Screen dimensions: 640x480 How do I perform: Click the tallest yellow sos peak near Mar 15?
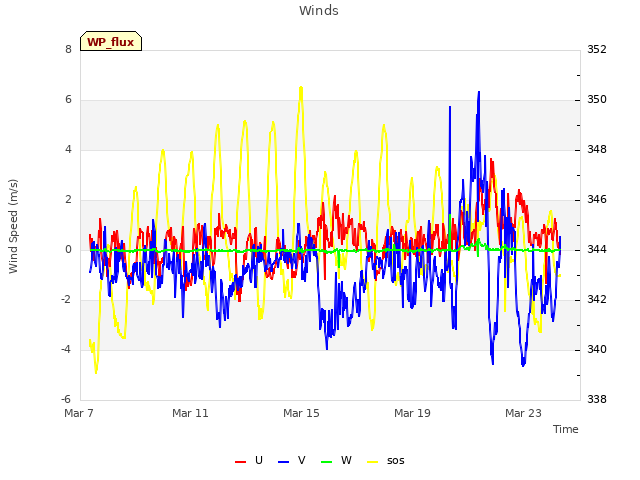301,87
